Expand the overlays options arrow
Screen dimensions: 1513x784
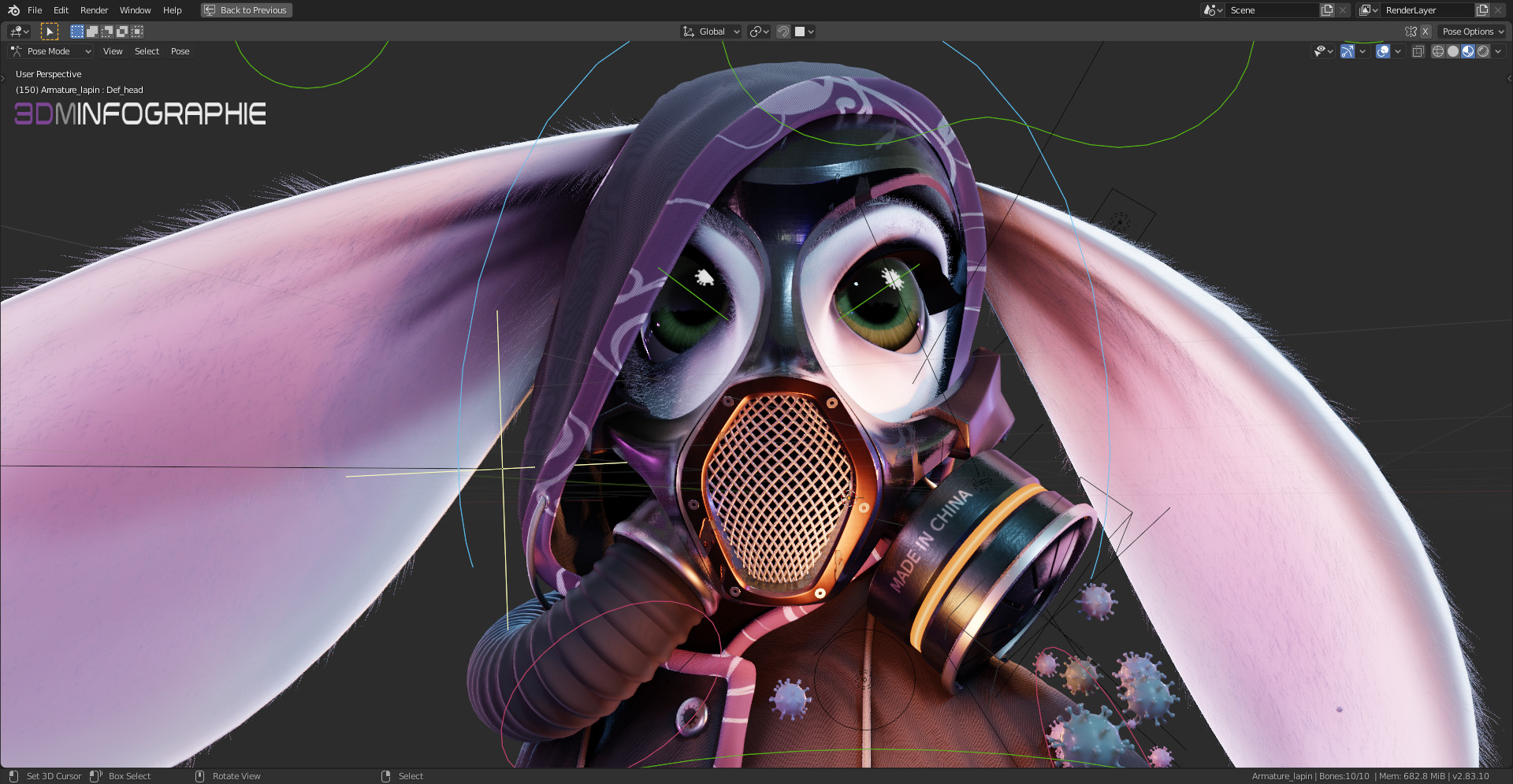[x=1398, y=51]
